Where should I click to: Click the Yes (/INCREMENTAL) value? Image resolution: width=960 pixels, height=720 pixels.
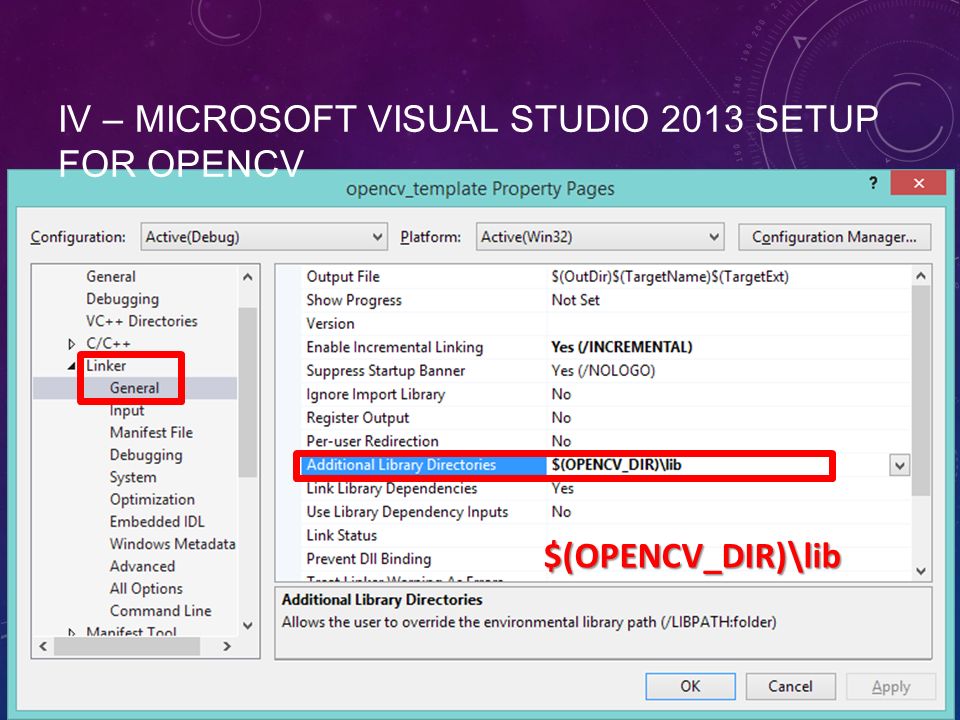(621, 347)
